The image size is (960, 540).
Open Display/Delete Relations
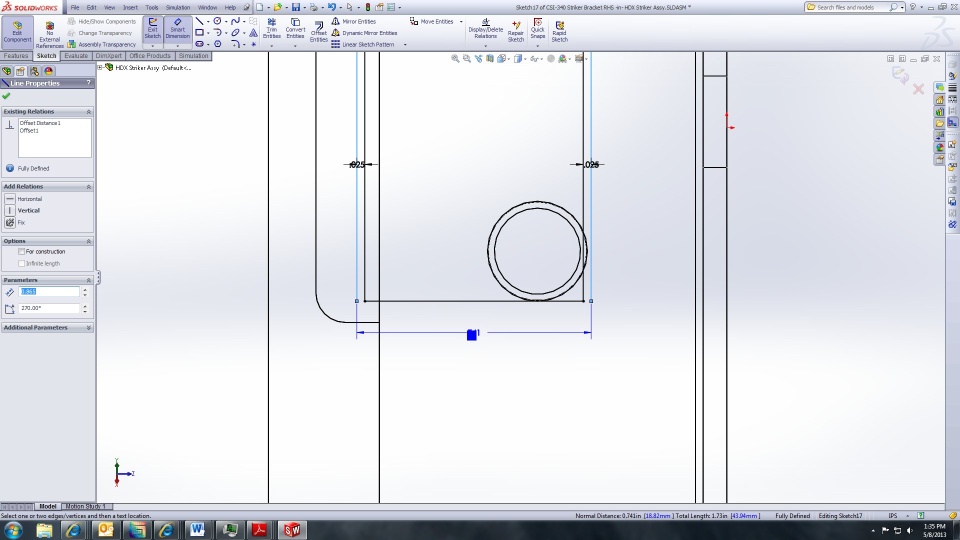(x=486, y=29)
